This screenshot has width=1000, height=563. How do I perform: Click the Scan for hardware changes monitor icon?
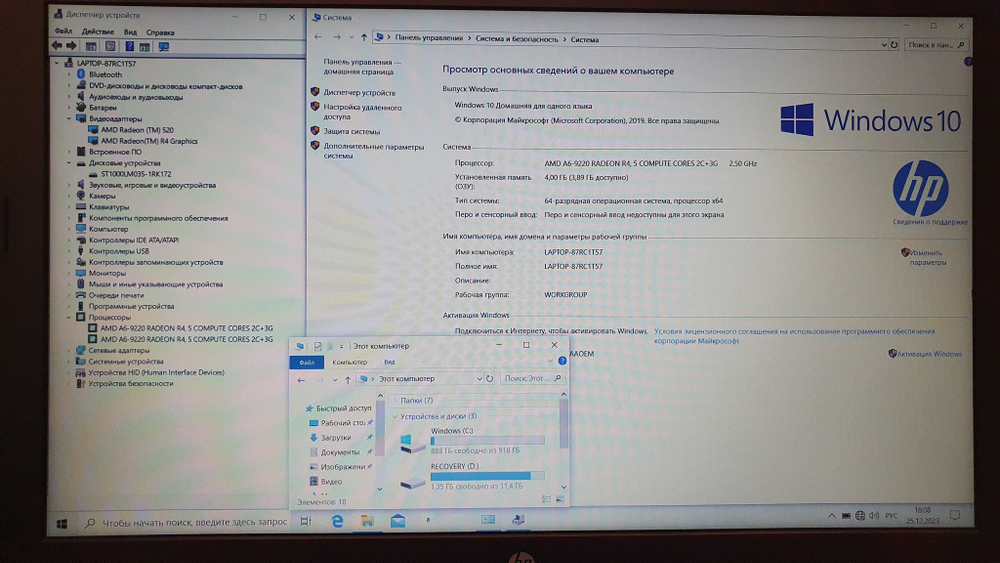[164, 47]
